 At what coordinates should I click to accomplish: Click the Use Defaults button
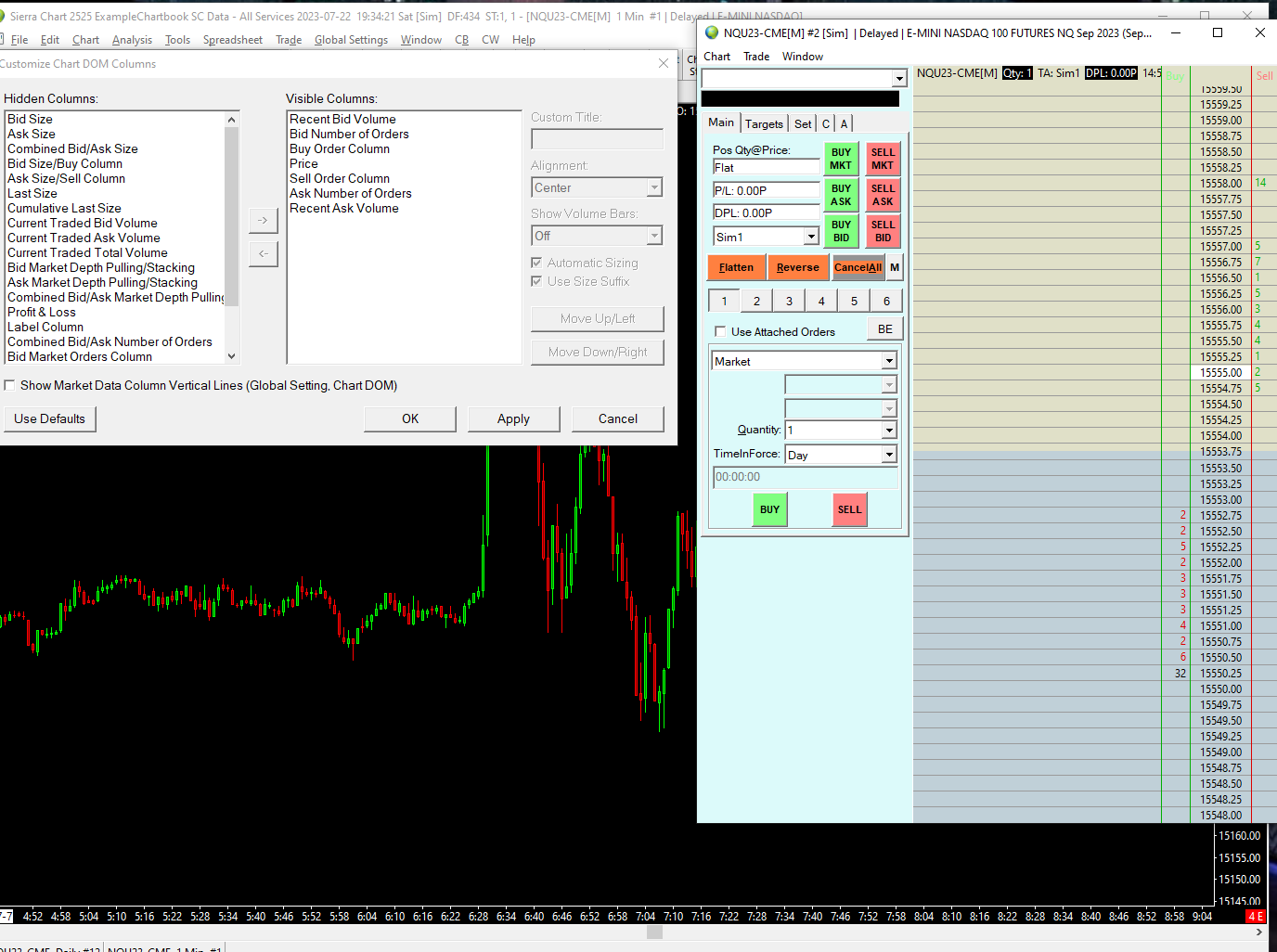[49, 418]
